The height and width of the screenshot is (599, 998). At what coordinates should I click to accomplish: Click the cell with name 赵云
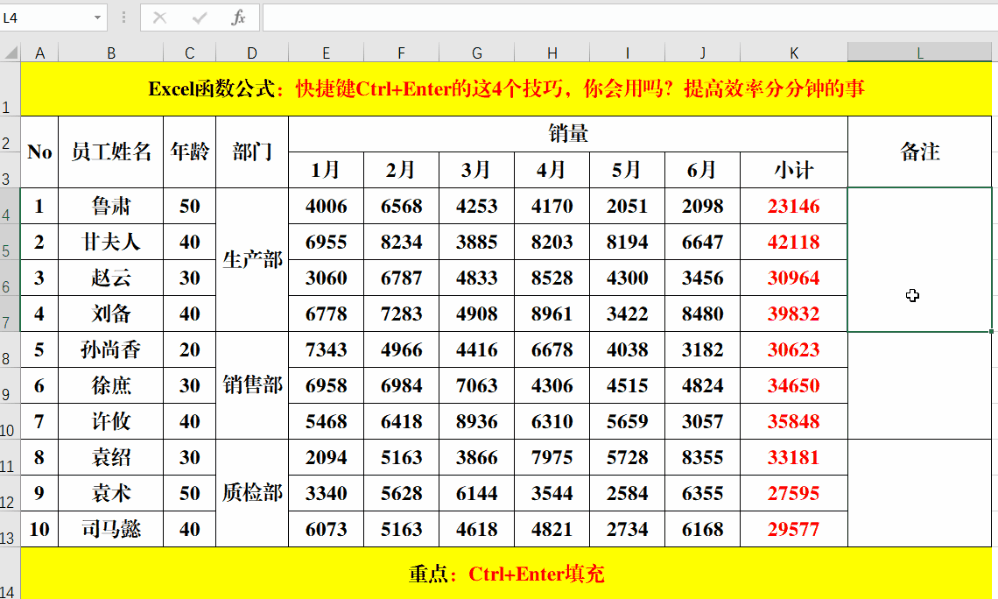(111, 278)
